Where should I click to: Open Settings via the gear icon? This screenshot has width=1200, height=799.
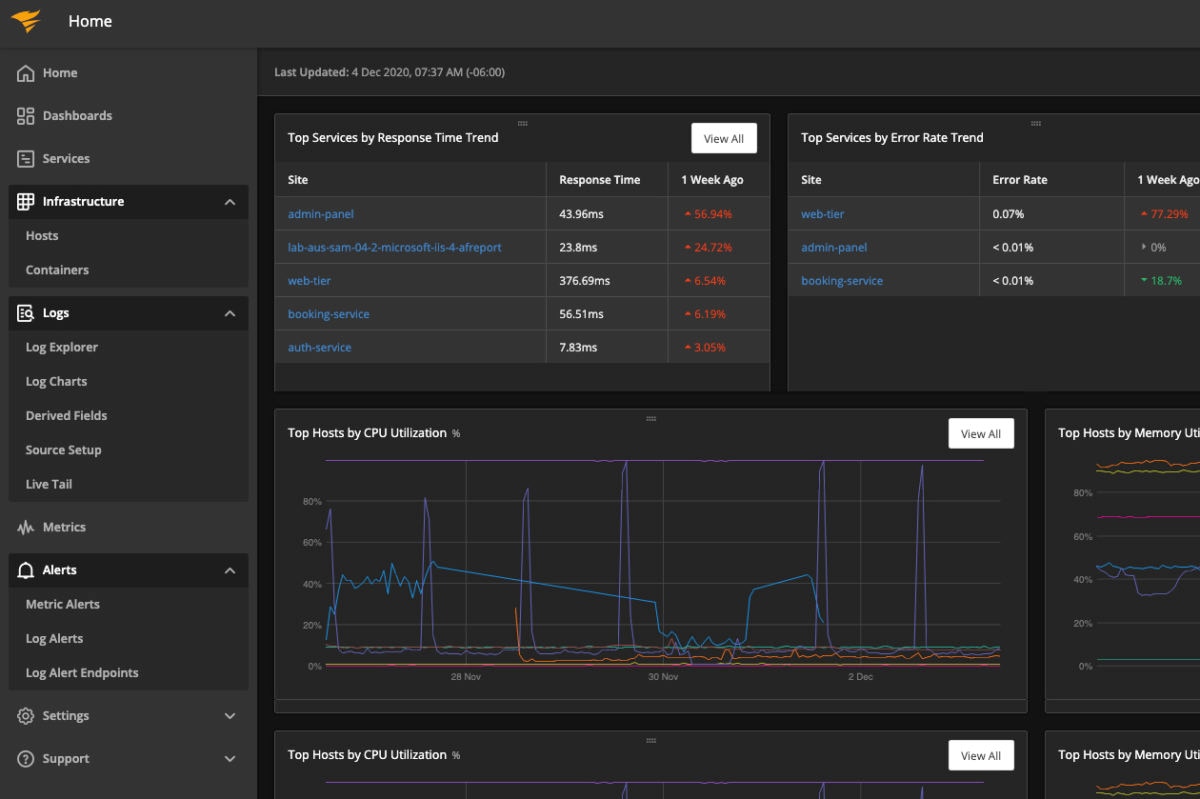(24, 715)
